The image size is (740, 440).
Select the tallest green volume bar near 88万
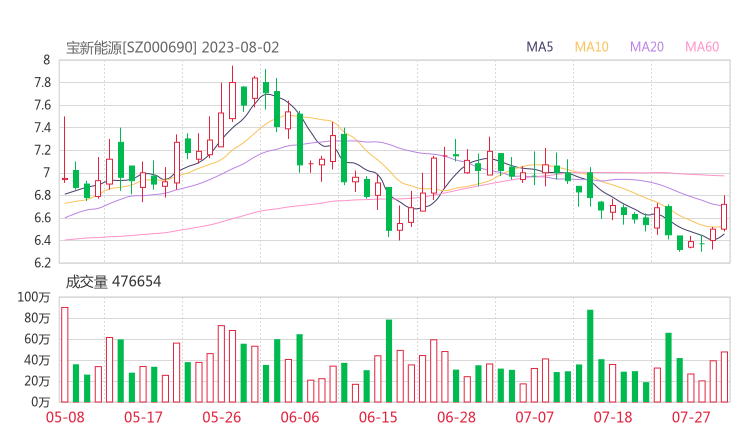point(590,356)
